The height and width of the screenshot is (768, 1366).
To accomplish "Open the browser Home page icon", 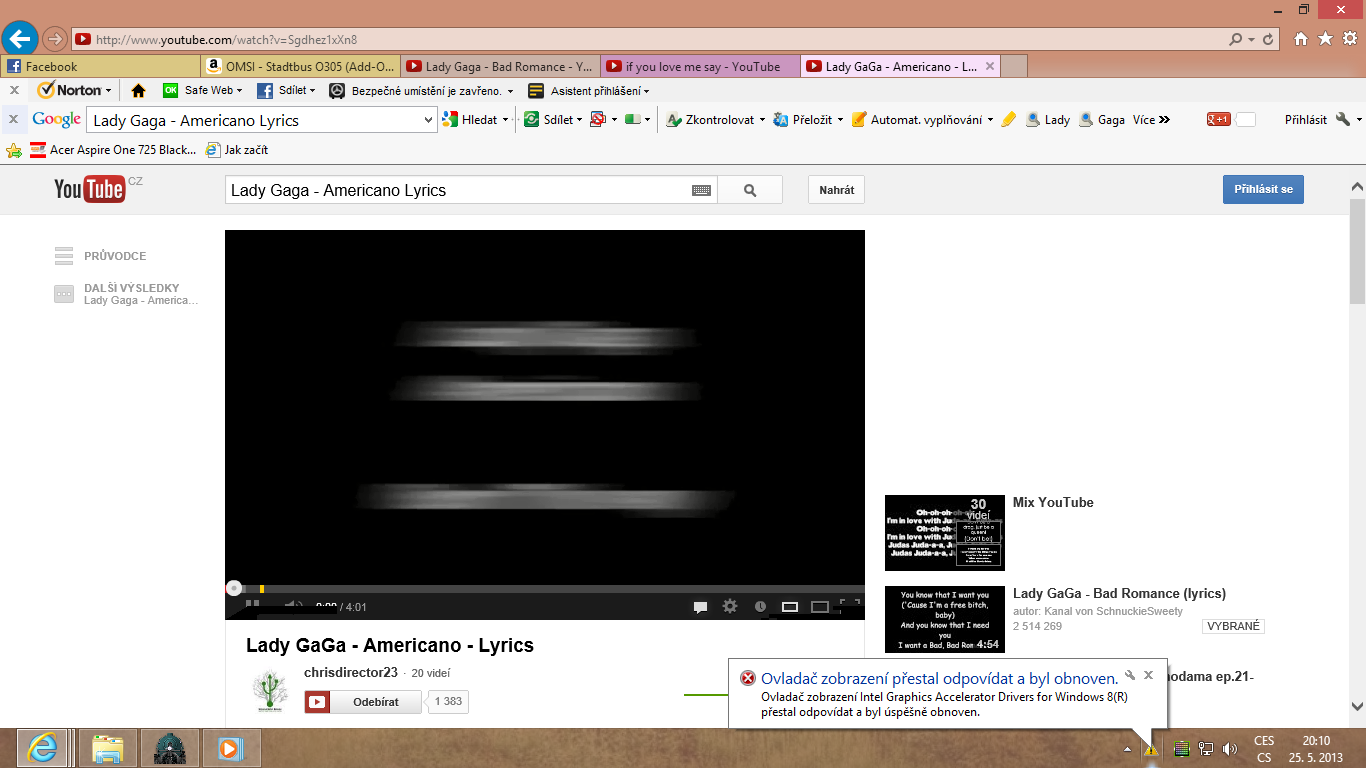I will click(1301, 39).
